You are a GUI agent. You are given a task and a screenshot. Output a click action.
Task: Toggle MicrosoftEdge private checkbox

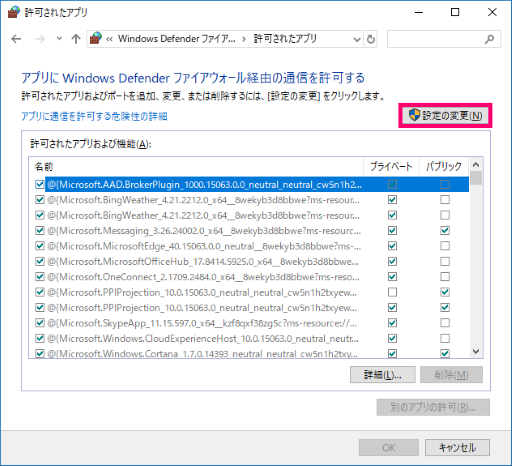click(392, 246)
